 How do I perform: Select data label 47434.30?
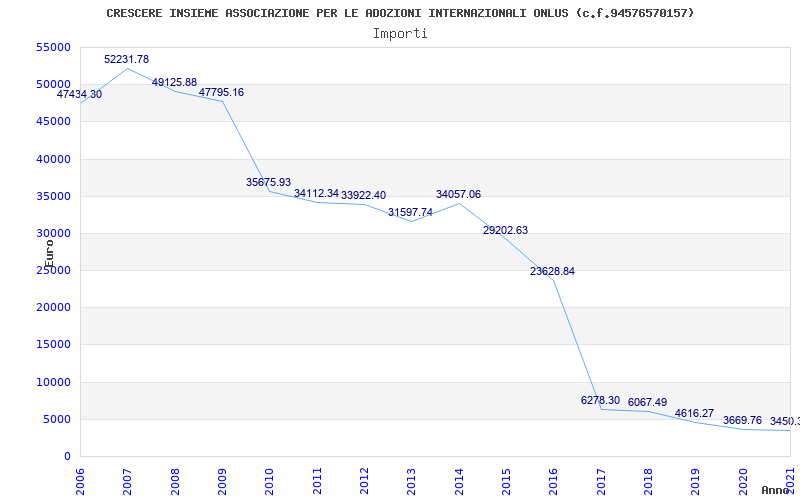79,94
